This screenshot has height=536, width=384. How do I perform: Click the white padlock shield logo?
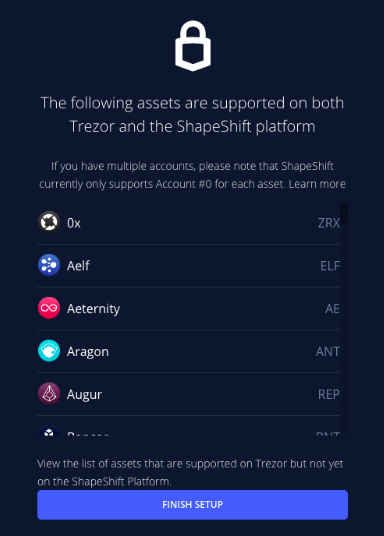(x=193, y=46)
